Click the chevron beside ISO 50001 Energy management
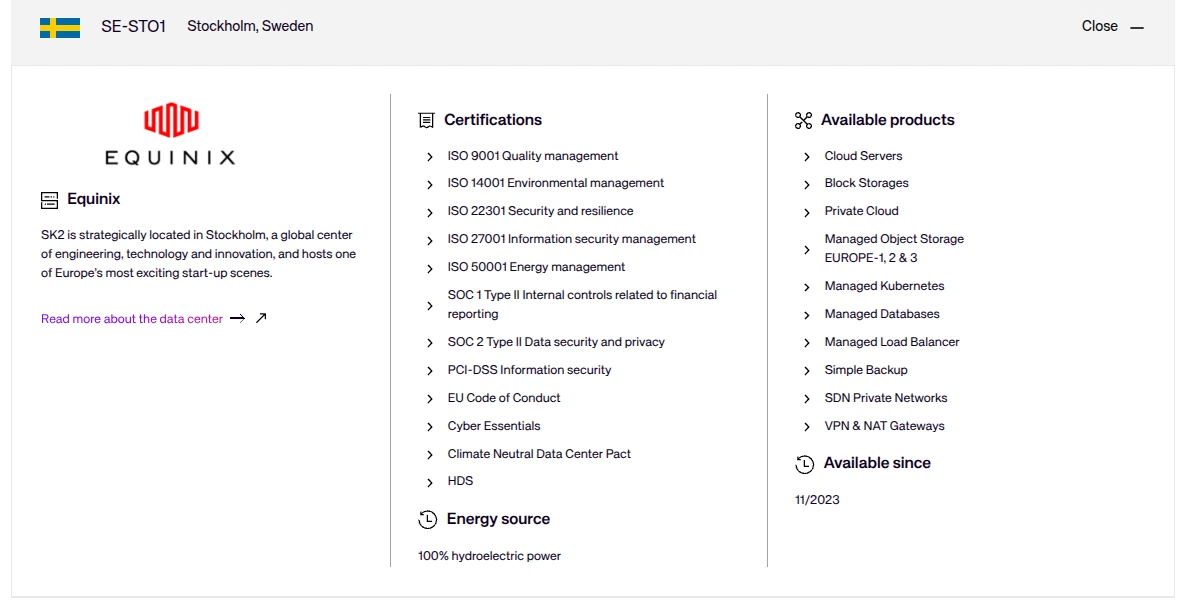The height and width of the screenshot is (609, 1181). [430, 269]
